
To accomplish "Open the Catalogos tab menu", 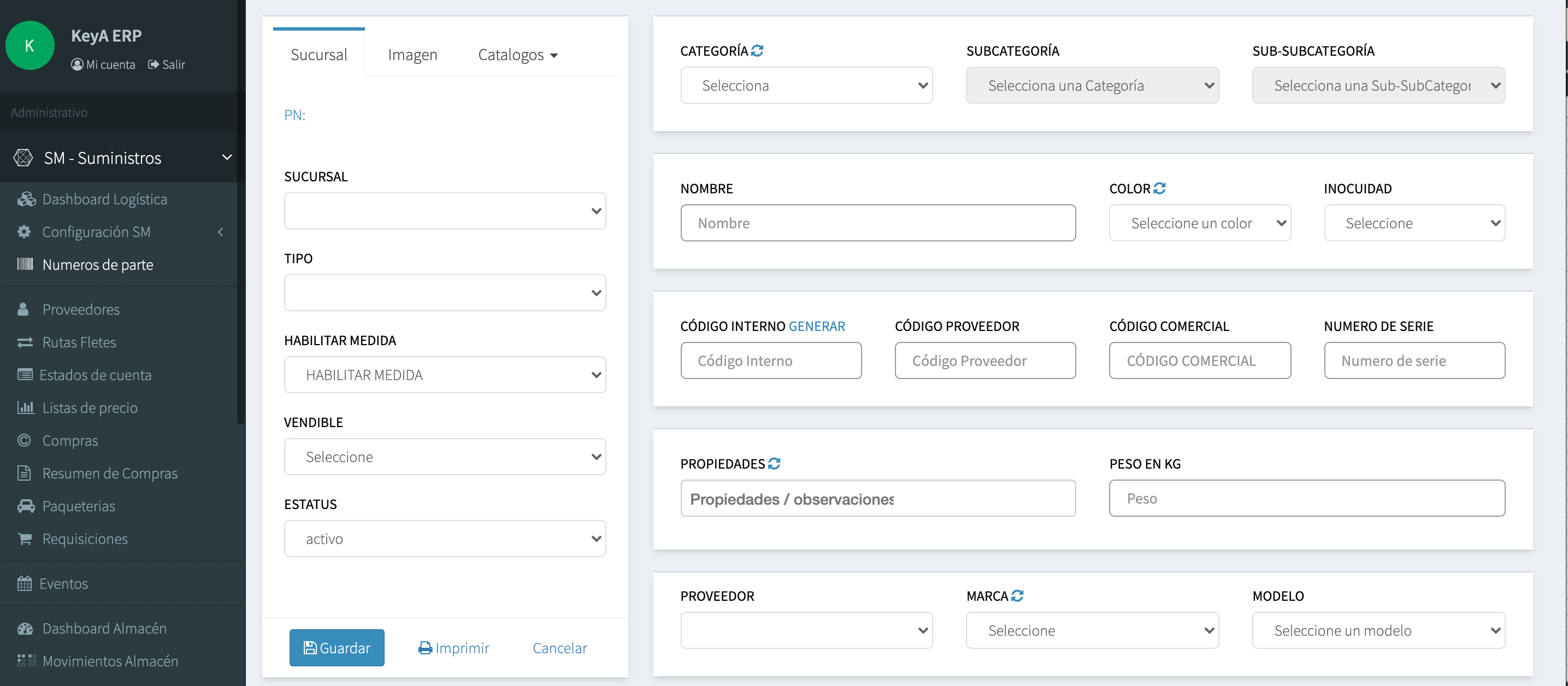I will [x=517, y=55].
